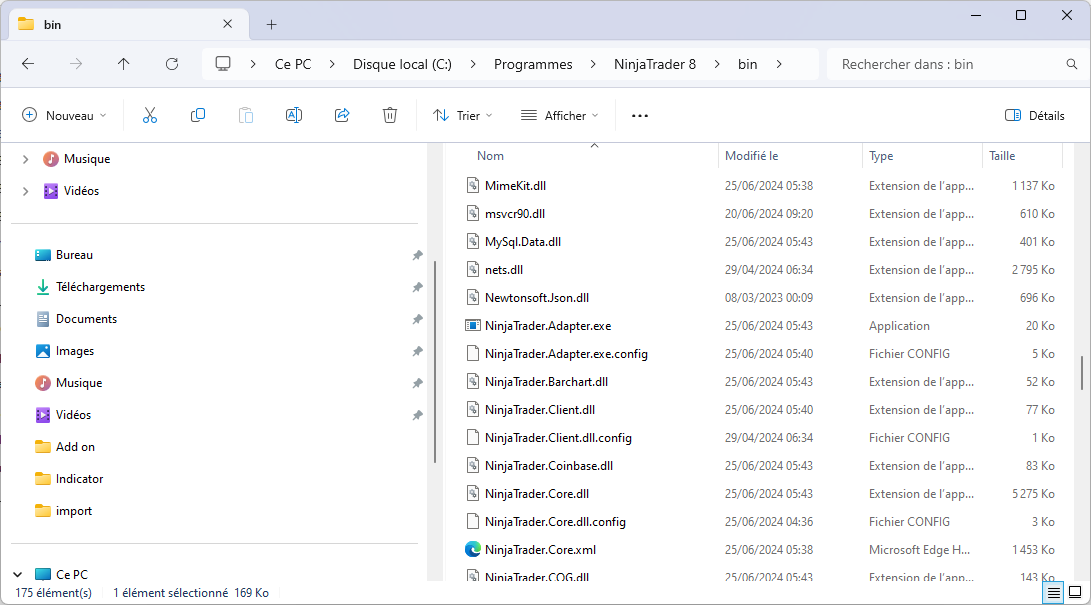Viewport: 1091px width, 605px height.
Task: Click the navigation pane scrollbar
Action: [435, 362]
